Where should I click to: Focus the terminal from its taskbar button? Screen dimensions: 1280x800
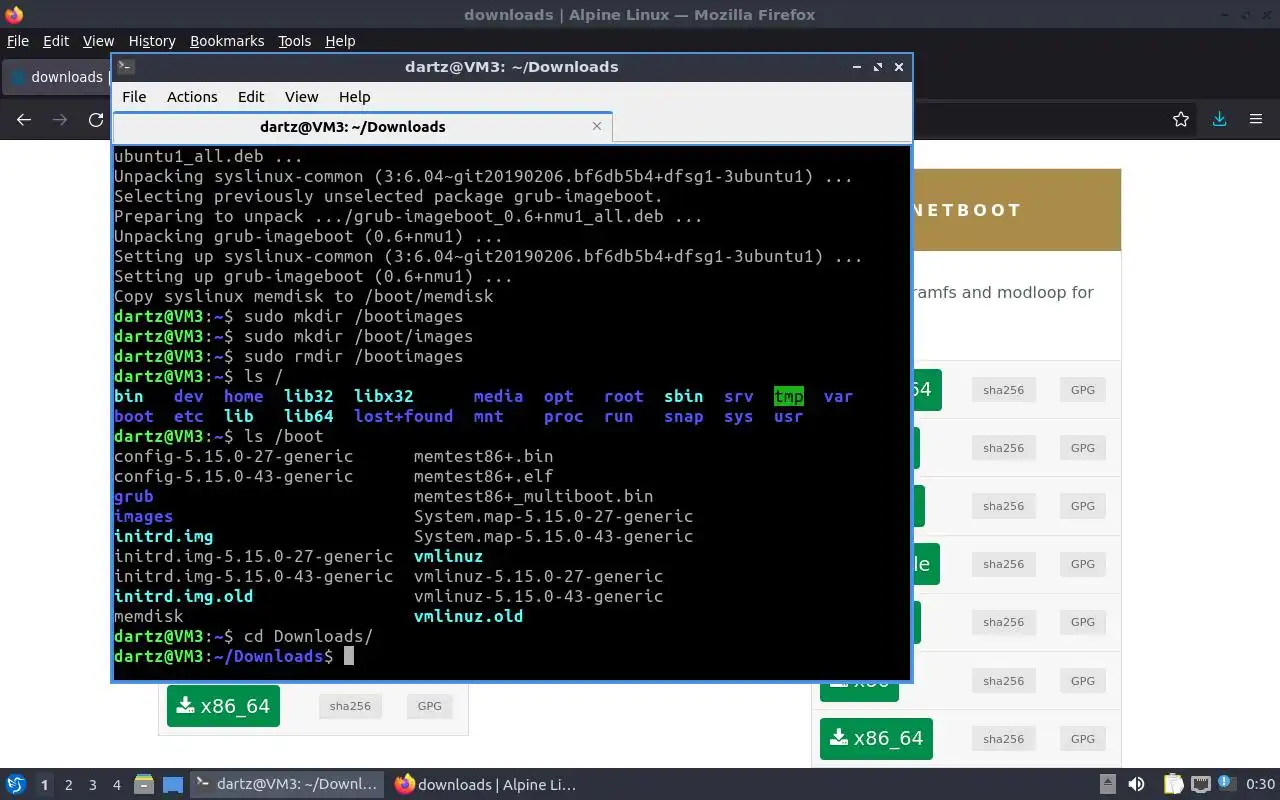(x=288, y=784)
